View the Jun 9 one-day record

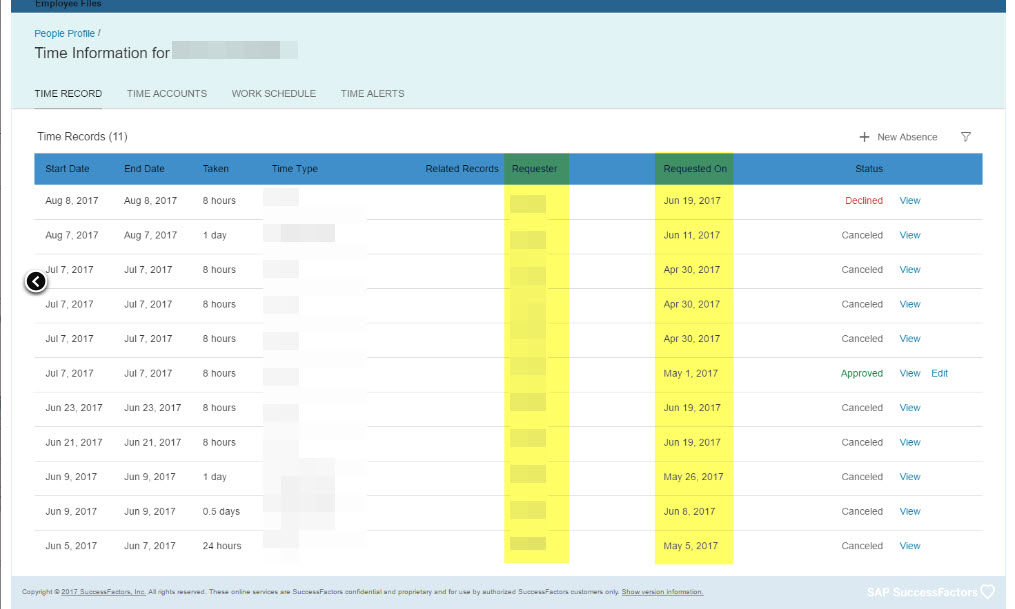pos(909,477)
